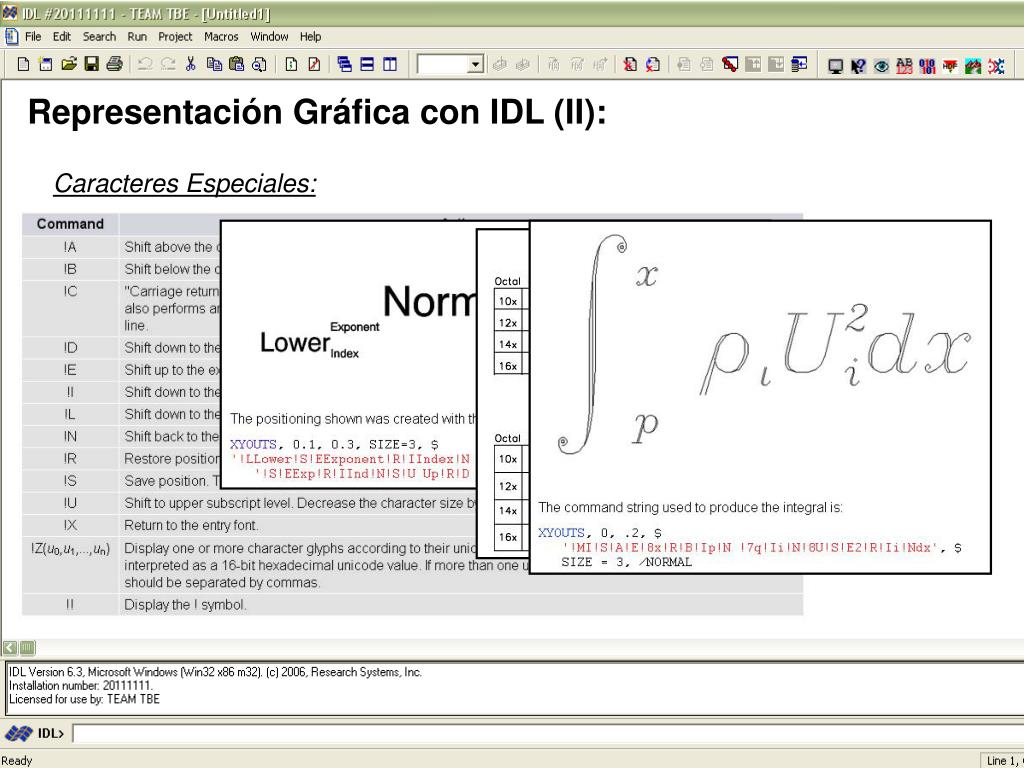Viewport: 1024px width, 768px height.
Task: Cascade windows using the overlapping windows icon
Action: [345, 64]
